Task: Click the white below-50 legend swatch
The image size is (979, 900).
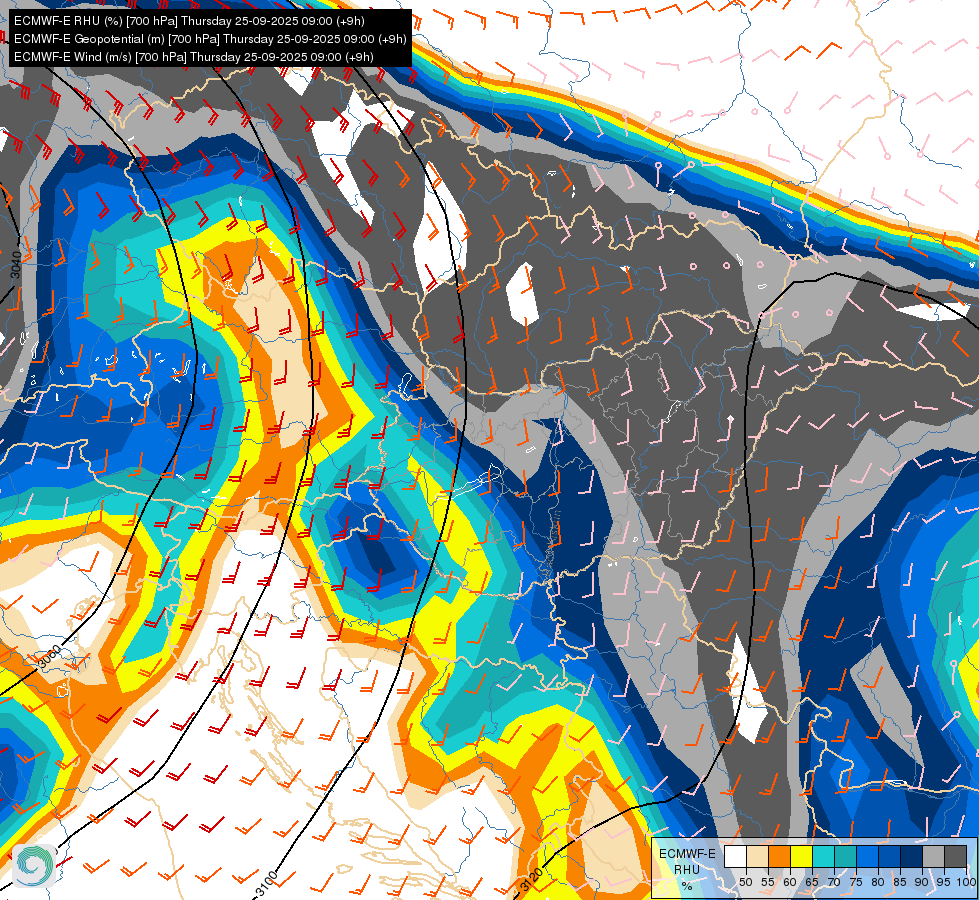Action: point(735,856)
